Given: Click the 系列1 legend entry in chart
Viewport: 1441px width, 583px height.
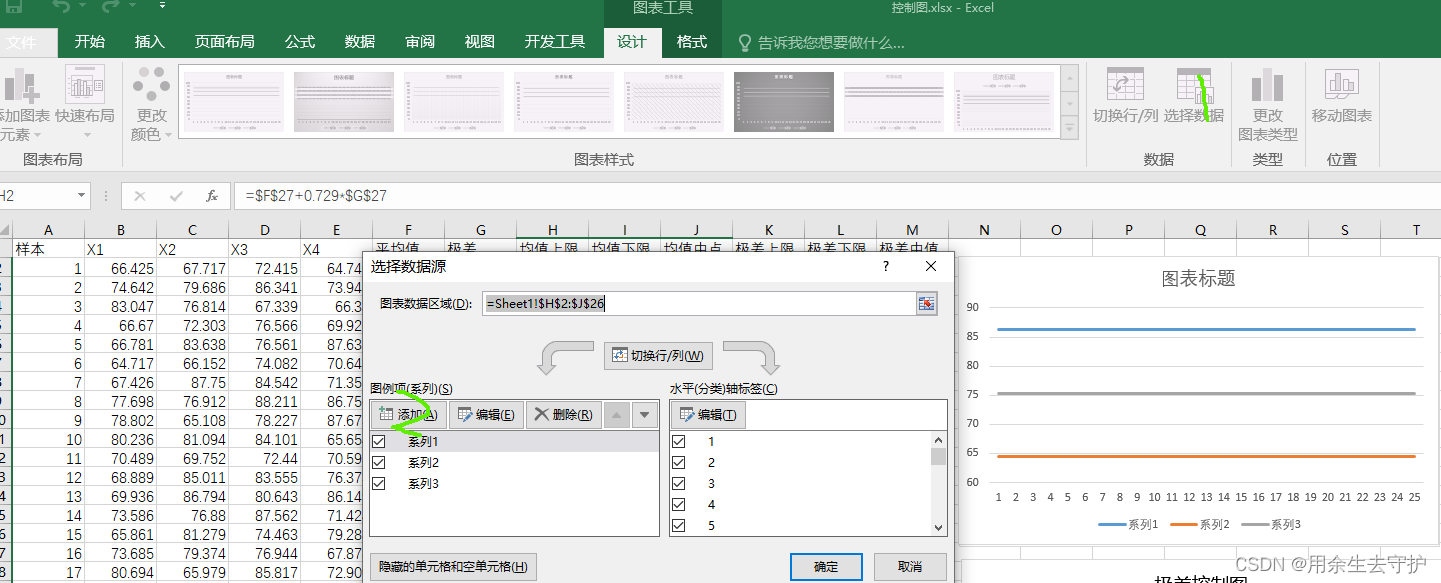Looking at the screenshot, I should (1128, 524).
